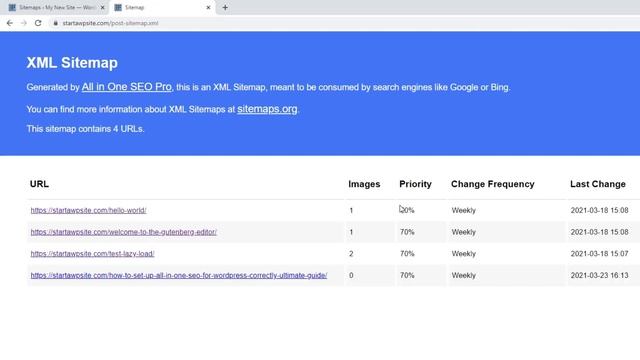Viewport: 640px width, 360px height.
Task: Open the All in One SEO Pro link
Action: pos(127,87)
